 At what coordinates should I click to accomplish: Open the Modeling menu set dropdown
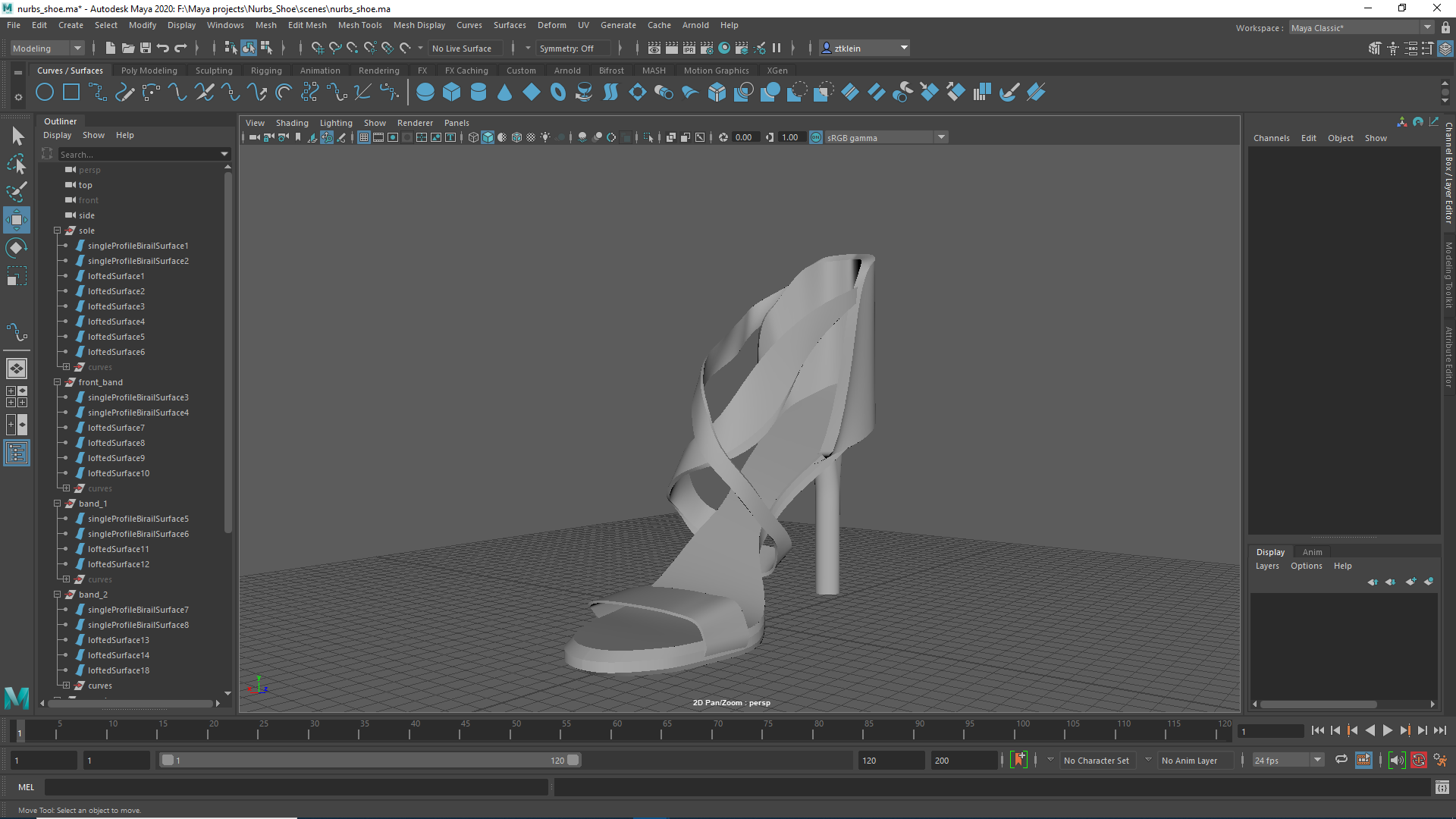pyautogui.click(x=77, y=48)
